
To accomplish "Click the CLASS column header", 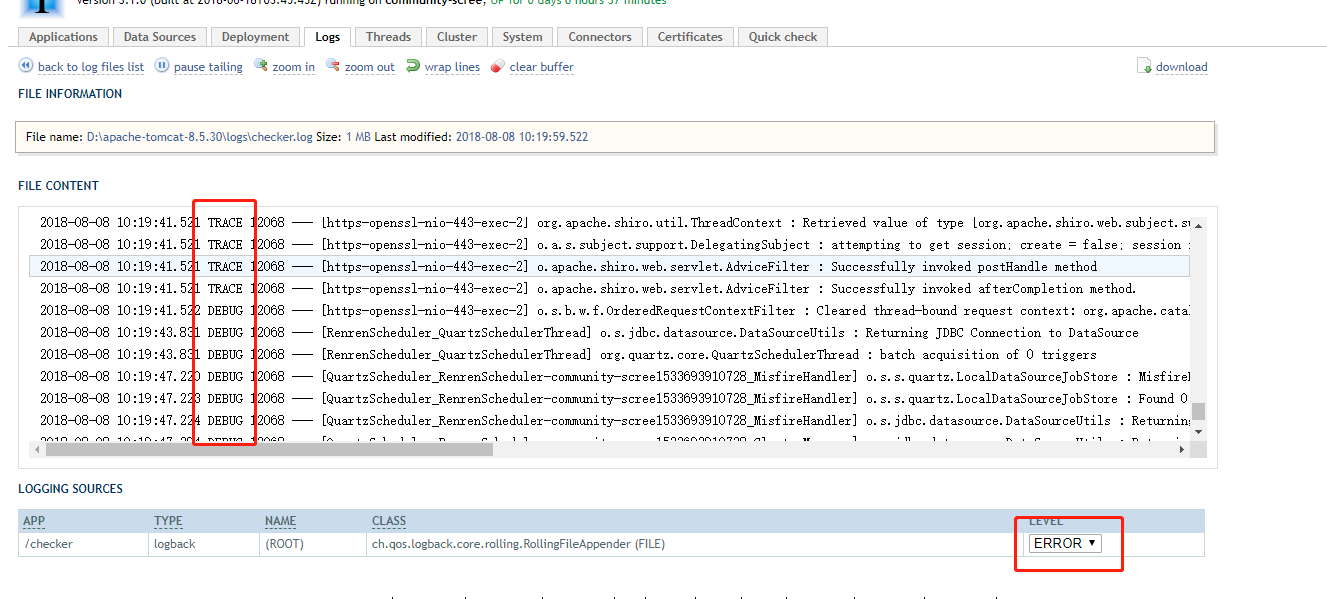I will 389,521.
